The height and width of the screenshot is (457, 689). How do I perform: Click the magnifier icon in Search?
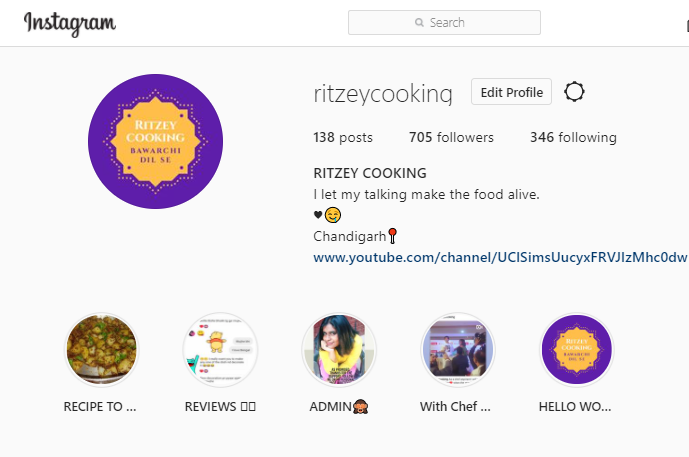[419, 22]
